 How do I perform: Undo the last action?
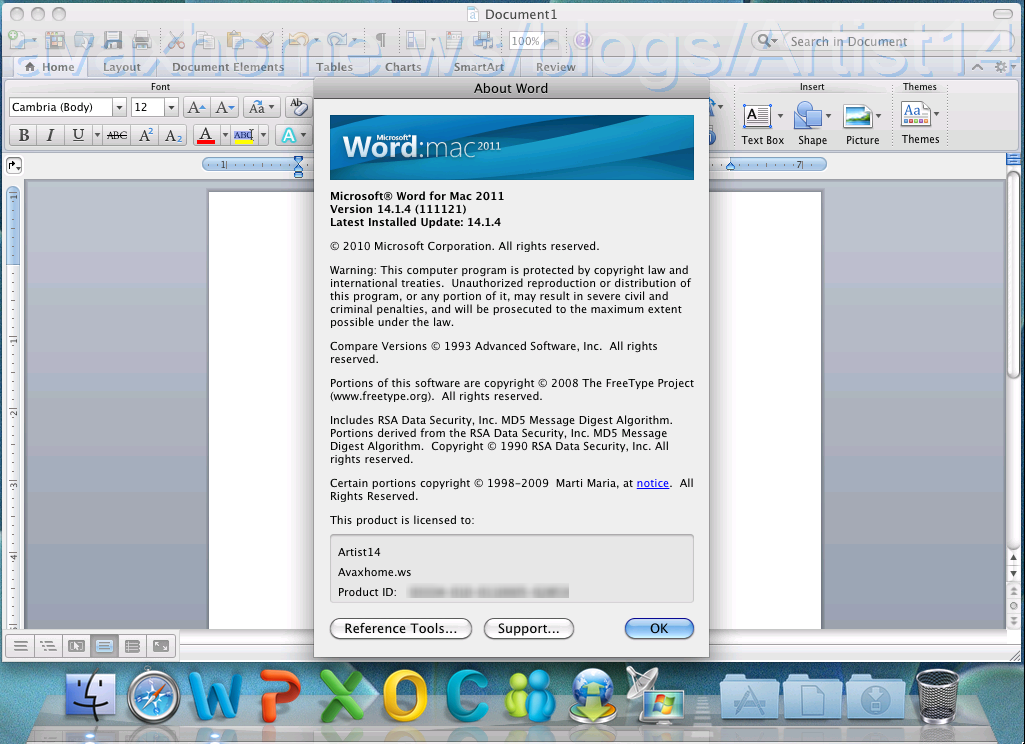pyautogui.click(x=298, y=41)
